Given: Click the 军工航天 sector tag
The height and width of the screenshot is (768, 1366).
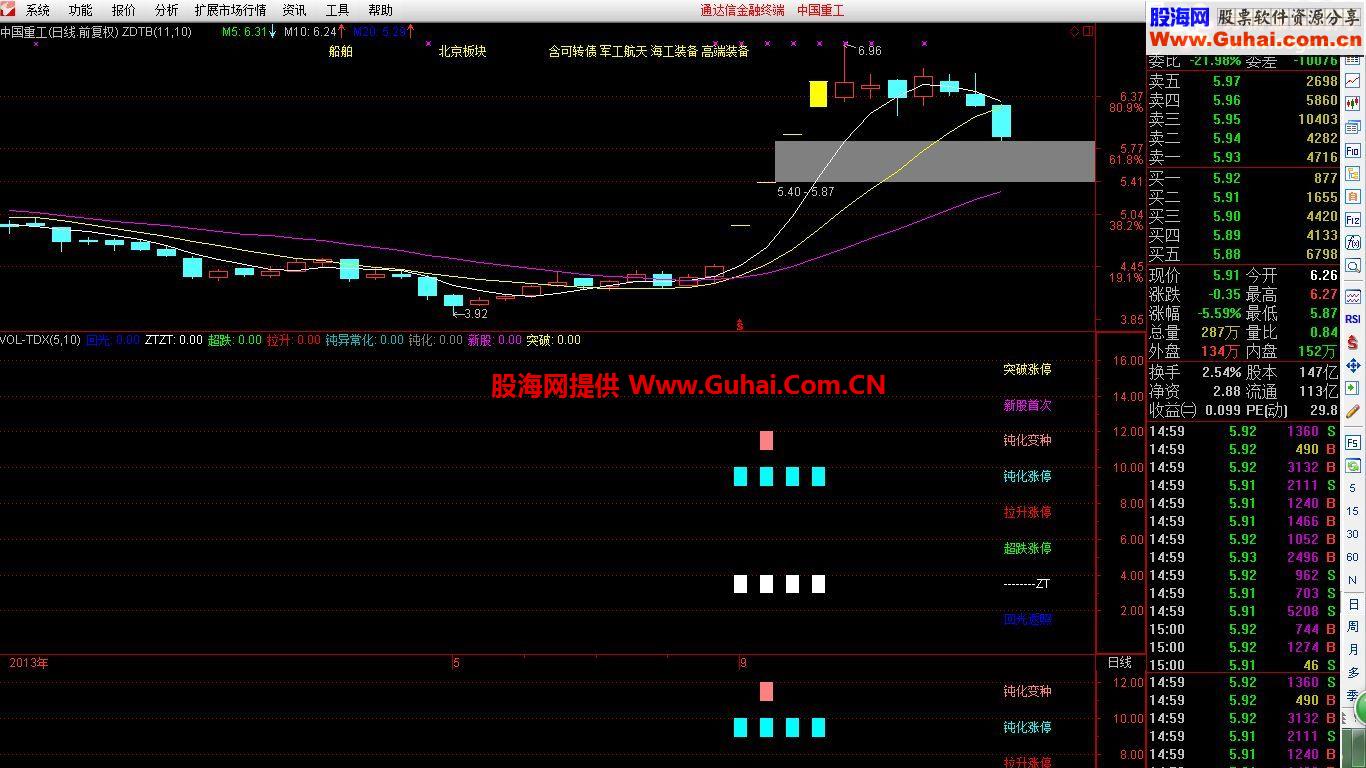Looking at the screenshot, I should [623, 51].
